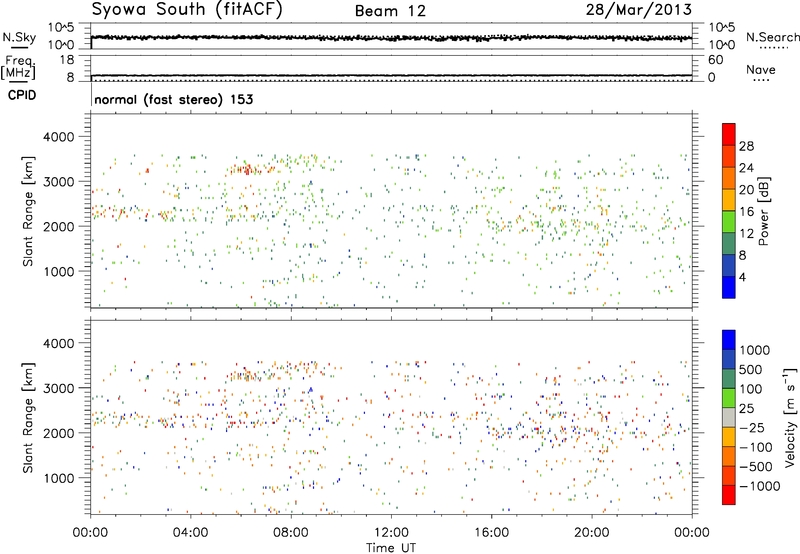Click the velocity panel 'Slant Range [km]' label
Image resolution: width=800 pixels, height=554 pixels.
[x=28, y=418]
